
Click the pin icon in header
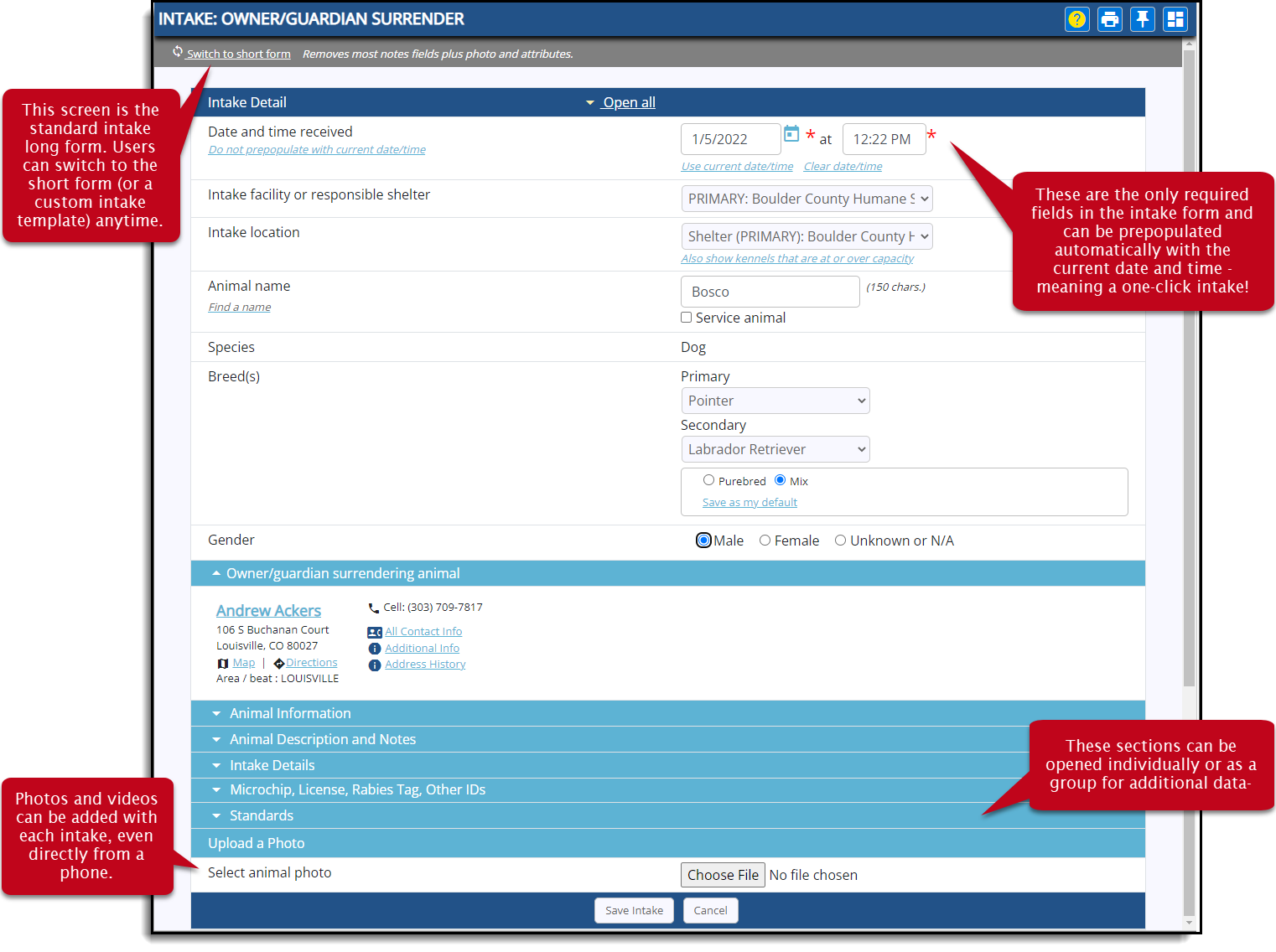tap(1142, 19)
